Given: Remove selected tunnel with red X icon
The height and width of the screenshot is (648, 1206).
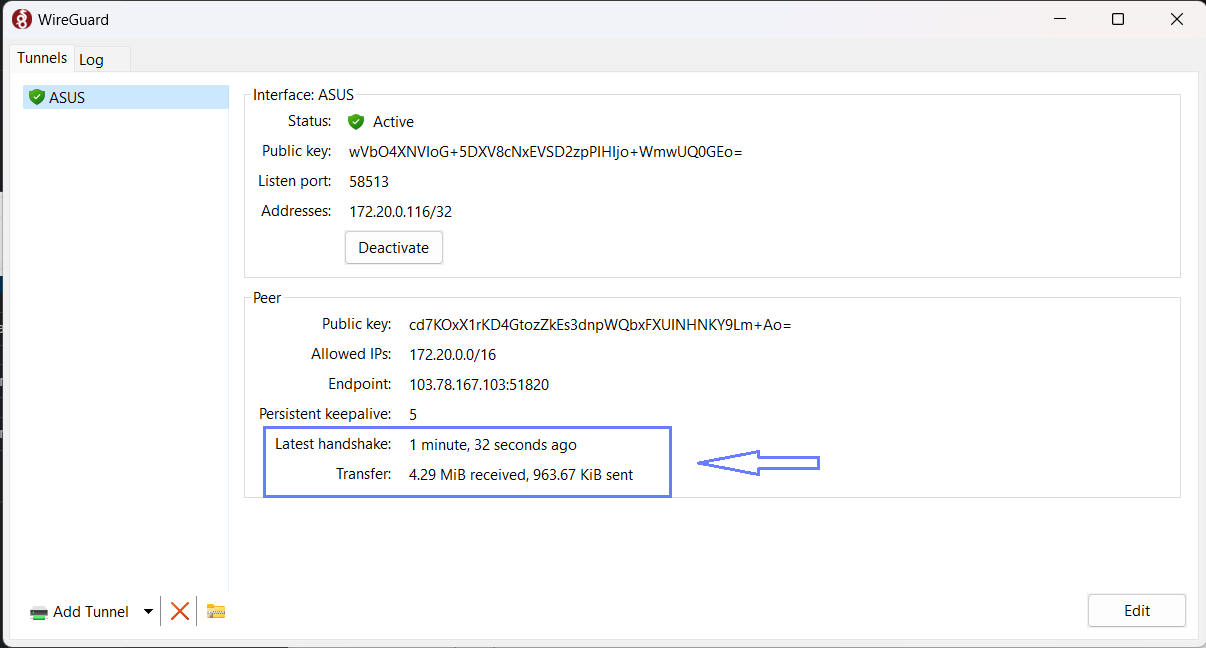Looking at the screenshot, I should pos(180,611).
